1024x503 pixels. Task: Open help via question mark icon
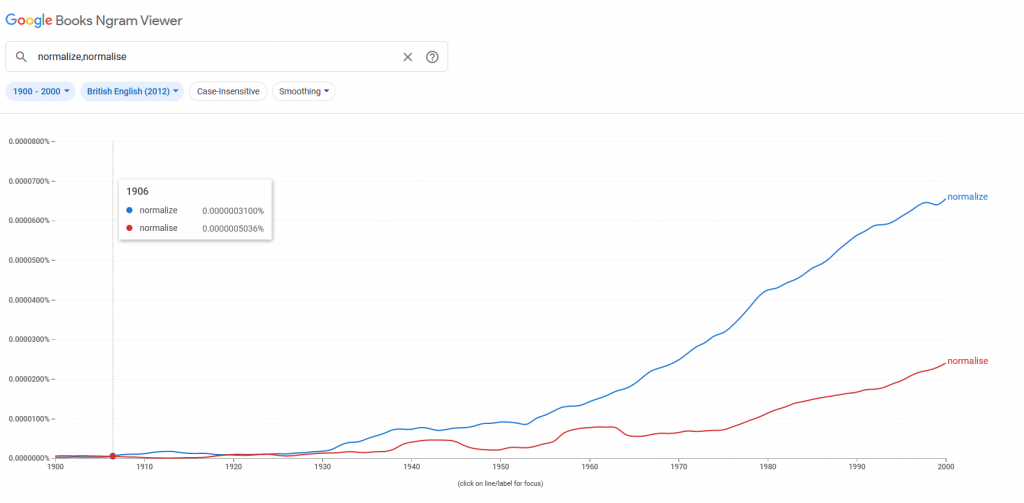coord(432,57)
